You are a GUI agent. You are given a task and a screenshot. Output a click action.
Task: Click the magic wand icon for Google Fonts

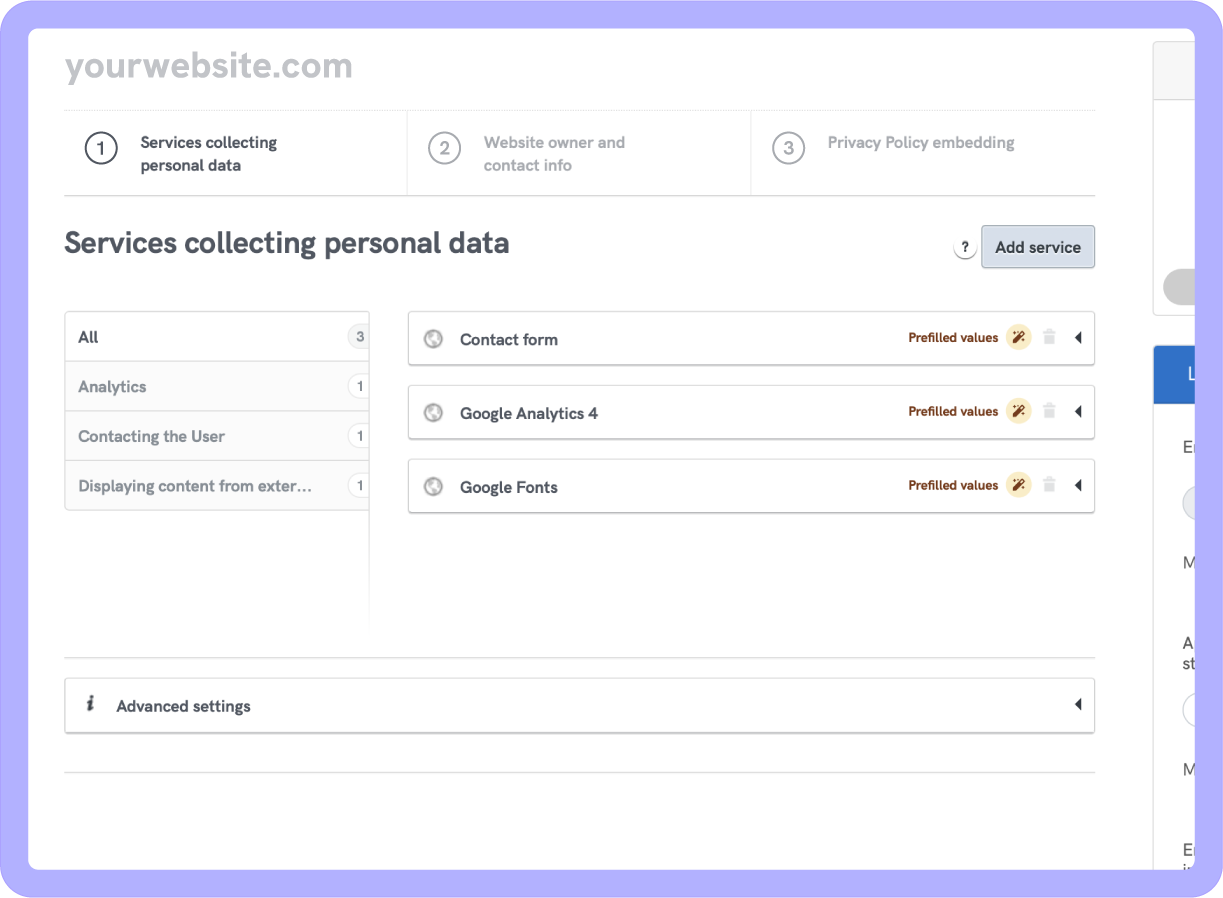pyautogui.click(x=1018, y=485)
